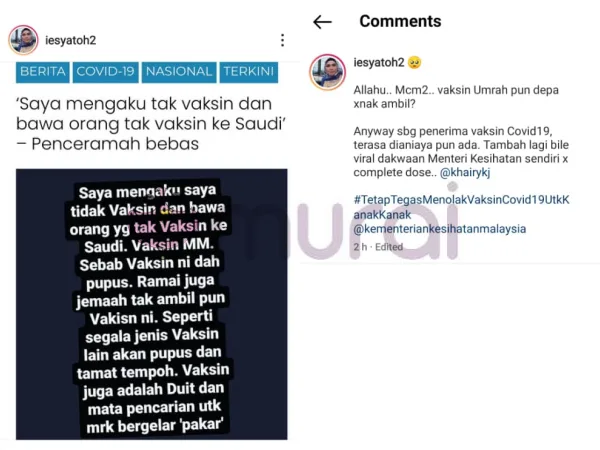
Task: Tap the teary-eyed emoji after the commenter name
Action: click(414, 62)
